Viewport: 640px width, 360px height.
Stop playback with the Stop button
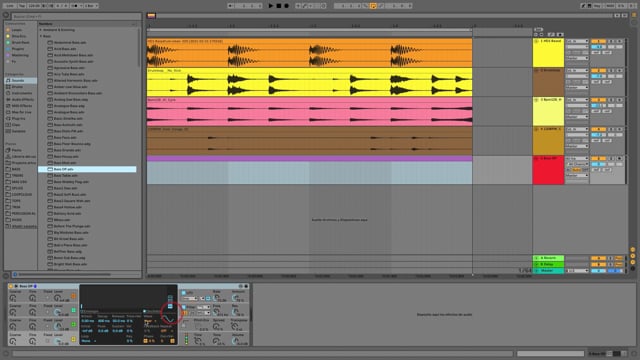279,6
